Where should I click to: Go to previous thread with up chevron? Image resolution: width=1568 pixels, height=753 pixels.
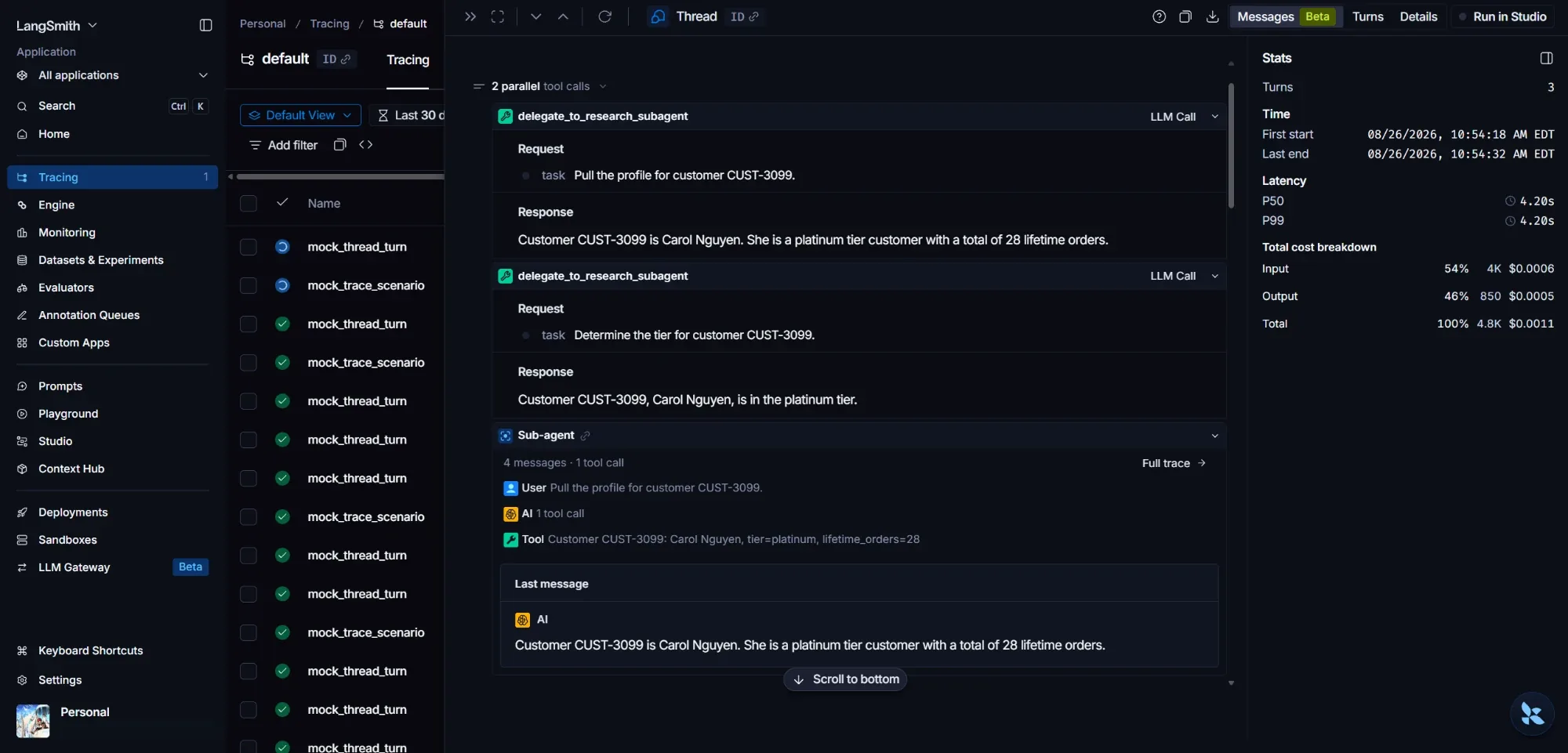[x=563, y=16]
